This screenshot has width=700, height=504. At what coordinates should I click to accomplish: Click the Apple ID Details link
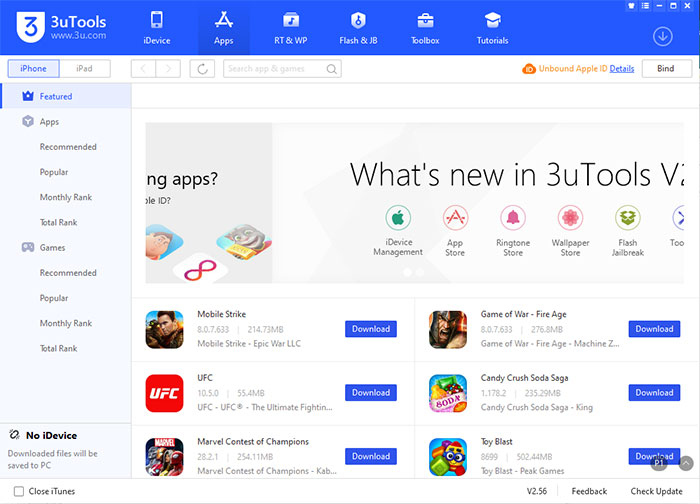coord(622,69)
